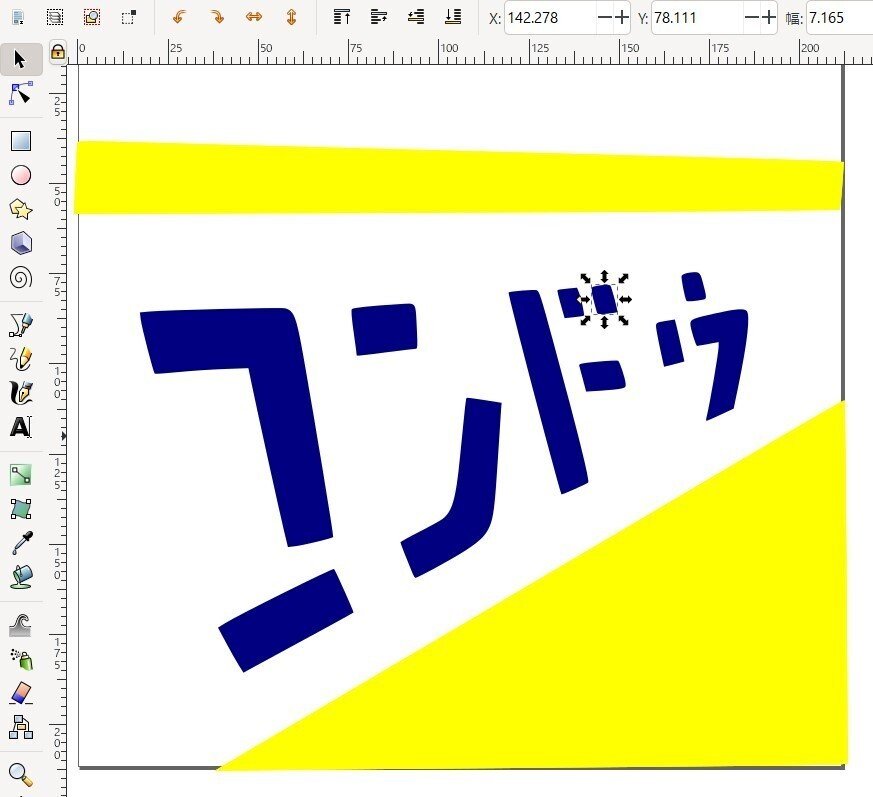Increase the X coordinate with plus
873x797 pixels.
(x=621, y=18)
